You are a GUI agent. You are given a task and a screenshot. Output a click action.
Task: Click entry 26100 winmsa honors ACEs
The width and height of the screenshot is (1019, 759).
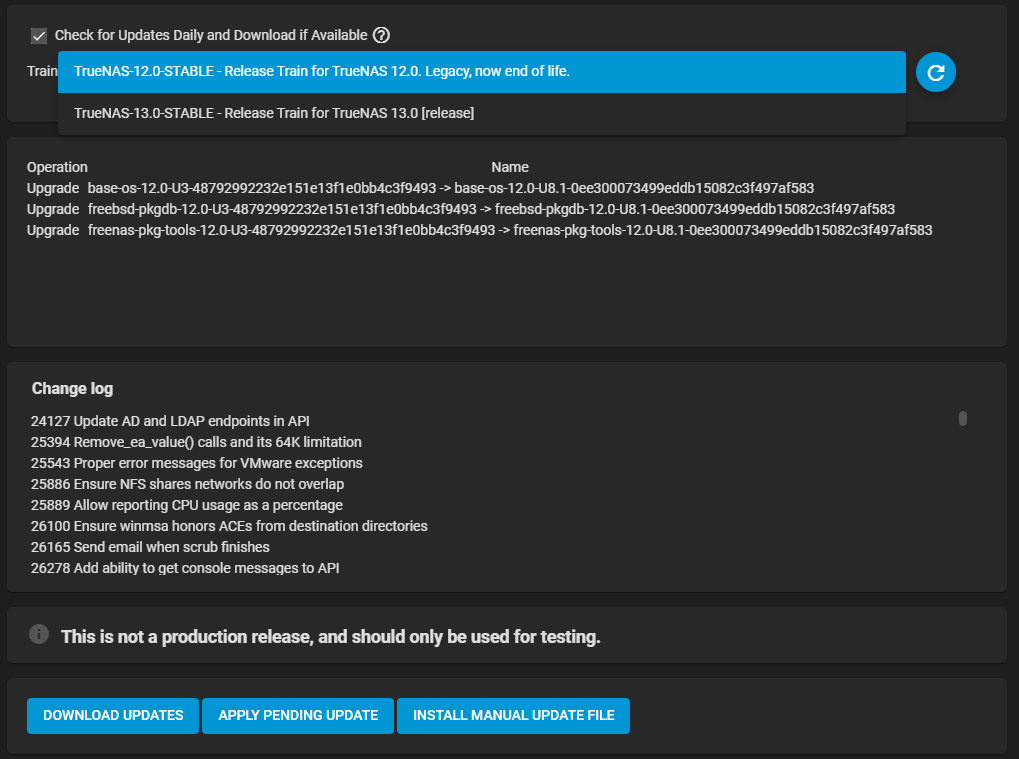coord(229,526)
